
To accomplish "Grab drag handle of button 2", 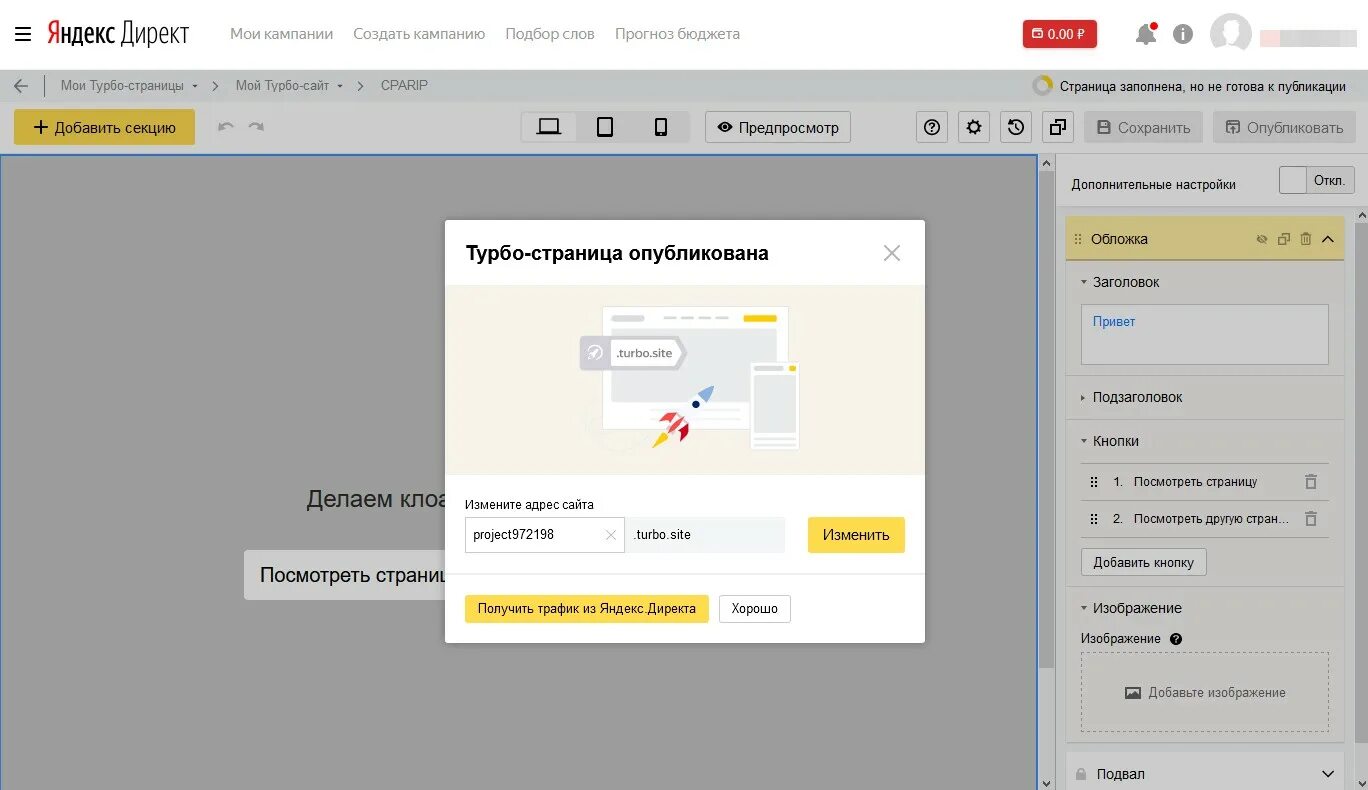I will 1093,519.
